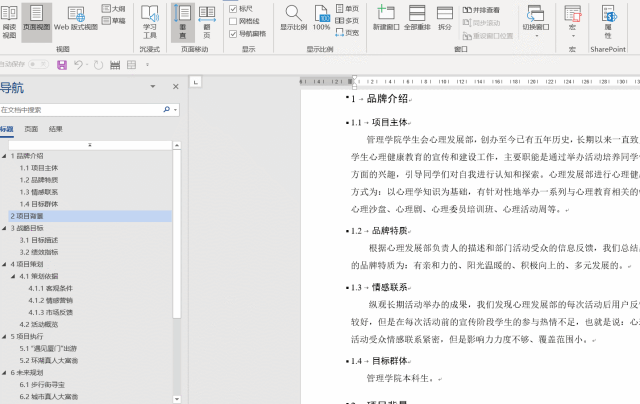Select 标题 headings tab
640x404 pixels.
(7, 129)
